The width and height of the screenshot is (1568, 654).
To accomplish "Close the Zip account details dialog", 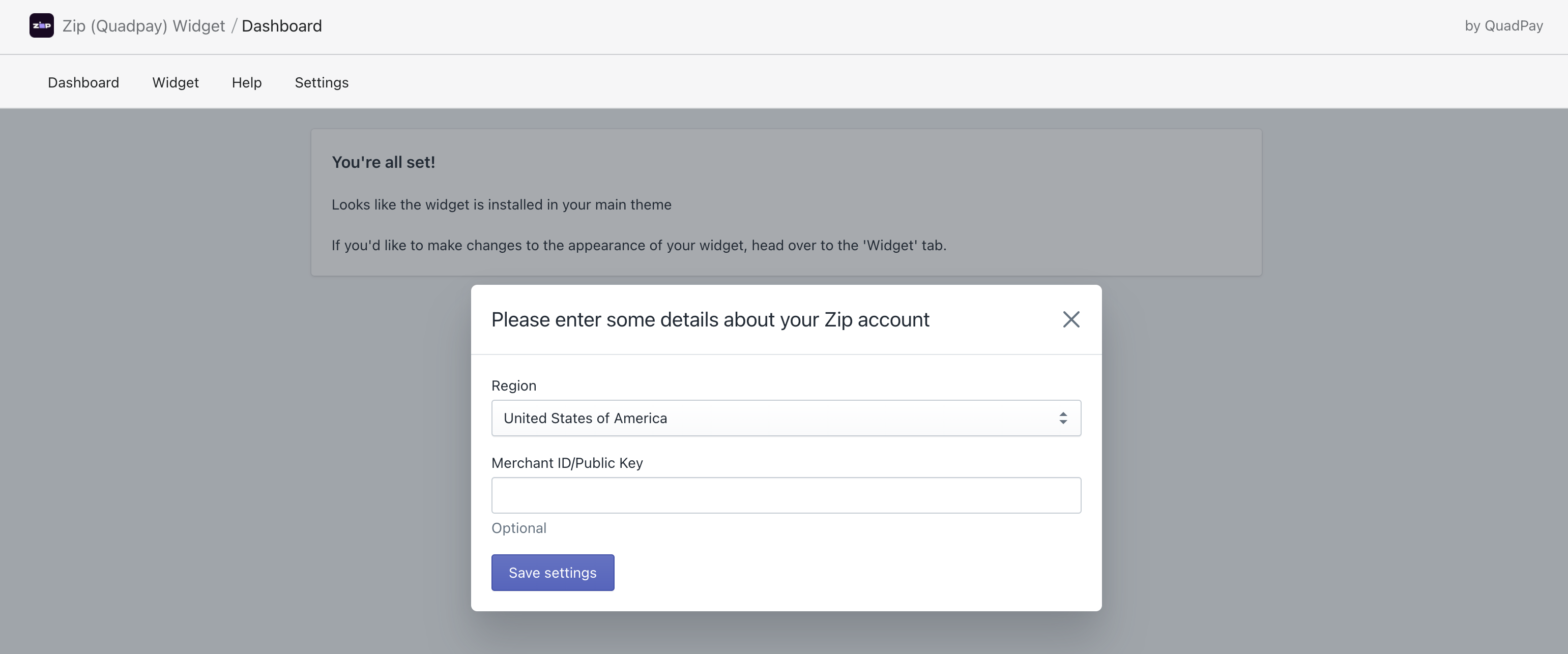I will [x=1071, y=319].
